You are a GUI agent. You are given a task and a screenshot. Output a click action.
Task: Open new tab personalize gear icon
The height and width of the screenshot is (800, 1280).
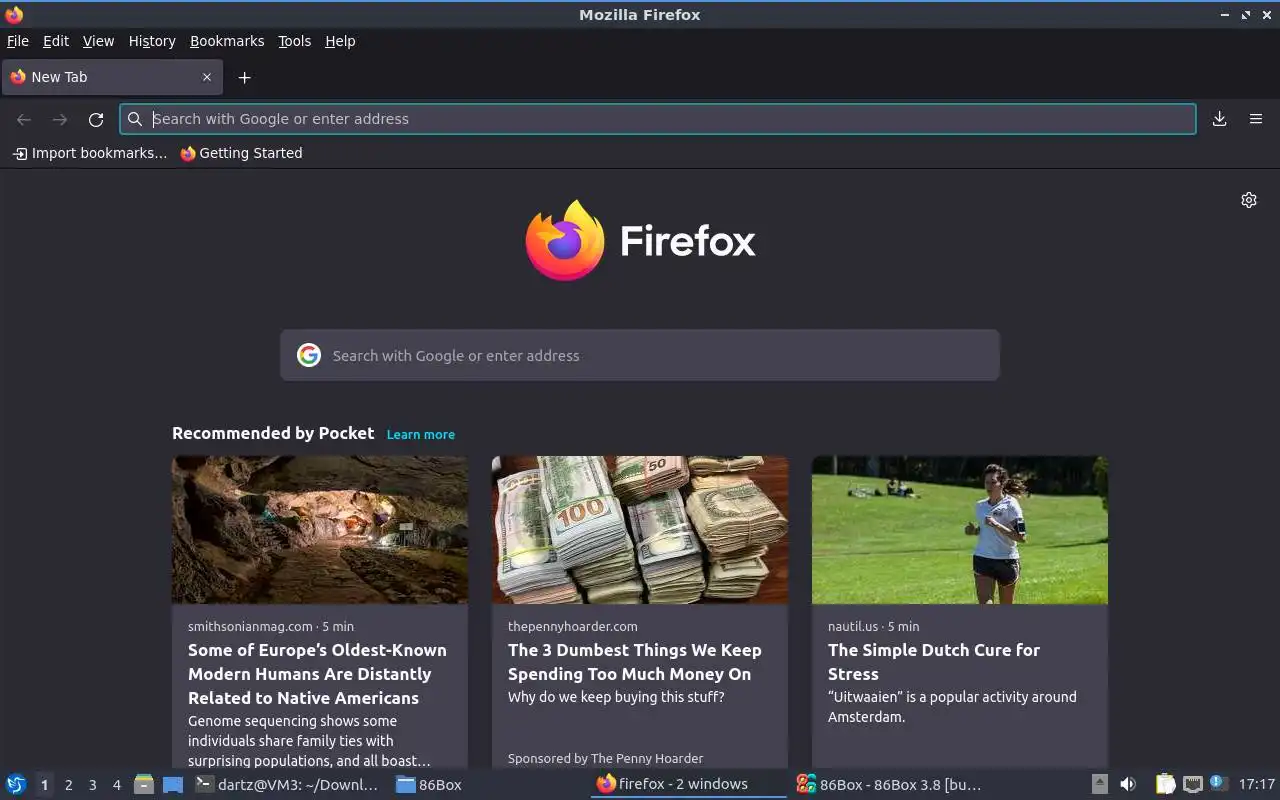click(x=1249, y=200)
